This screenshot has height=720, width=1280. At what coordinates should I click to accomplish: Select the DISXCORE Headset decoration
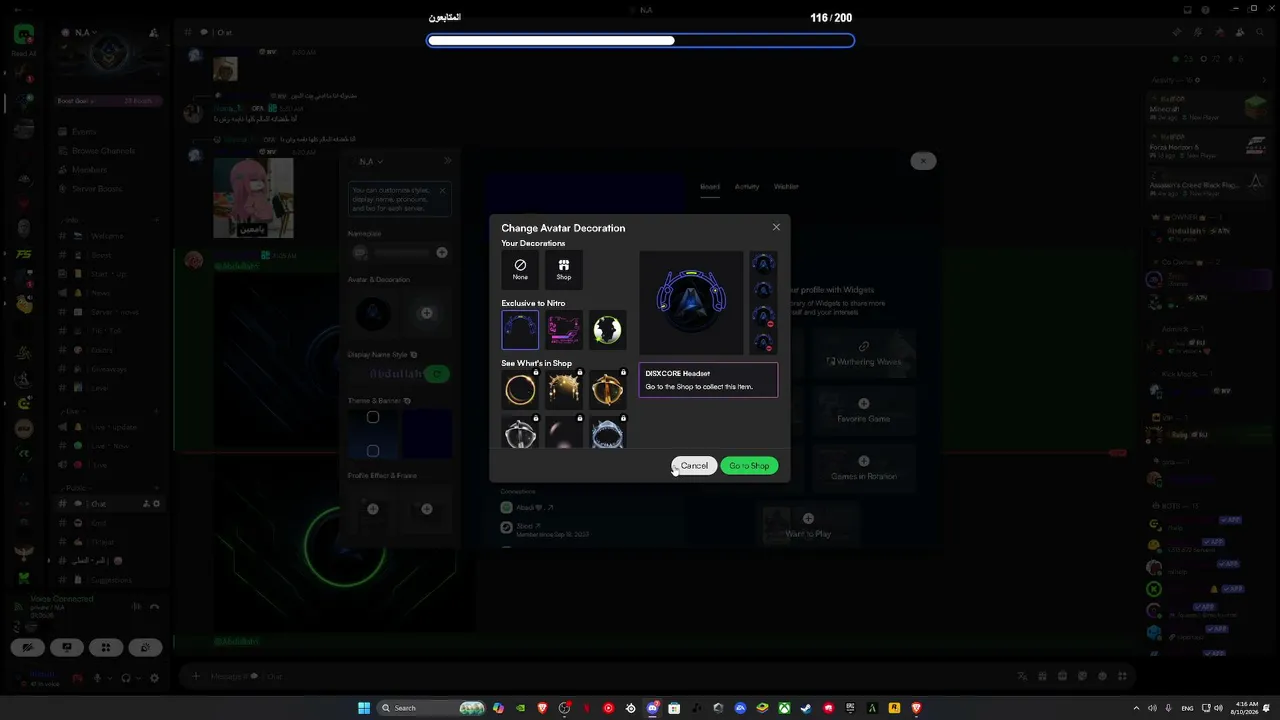(x=520, y=330)
